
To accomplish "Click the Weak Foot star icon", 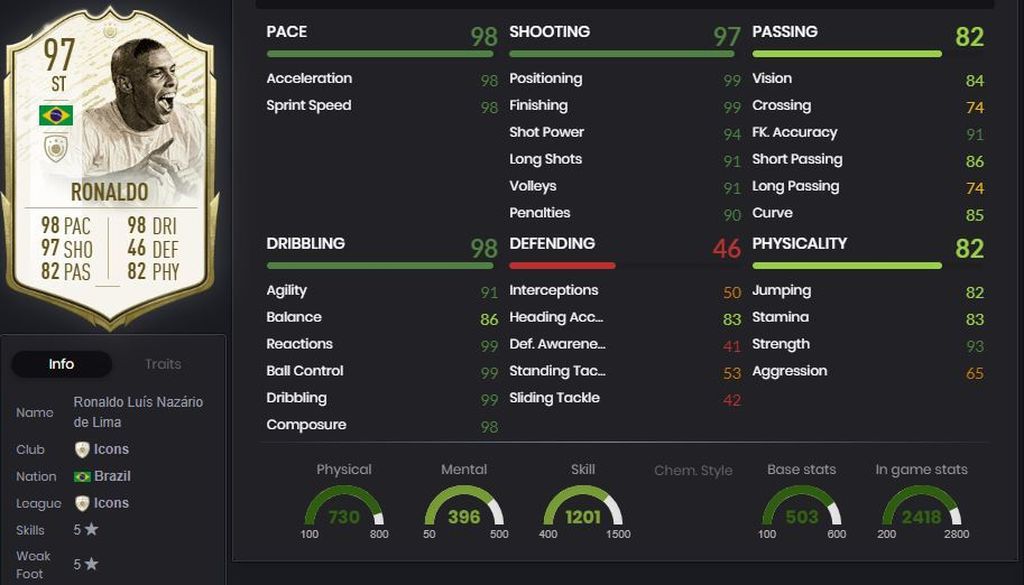I will click(x=91, y=563).
